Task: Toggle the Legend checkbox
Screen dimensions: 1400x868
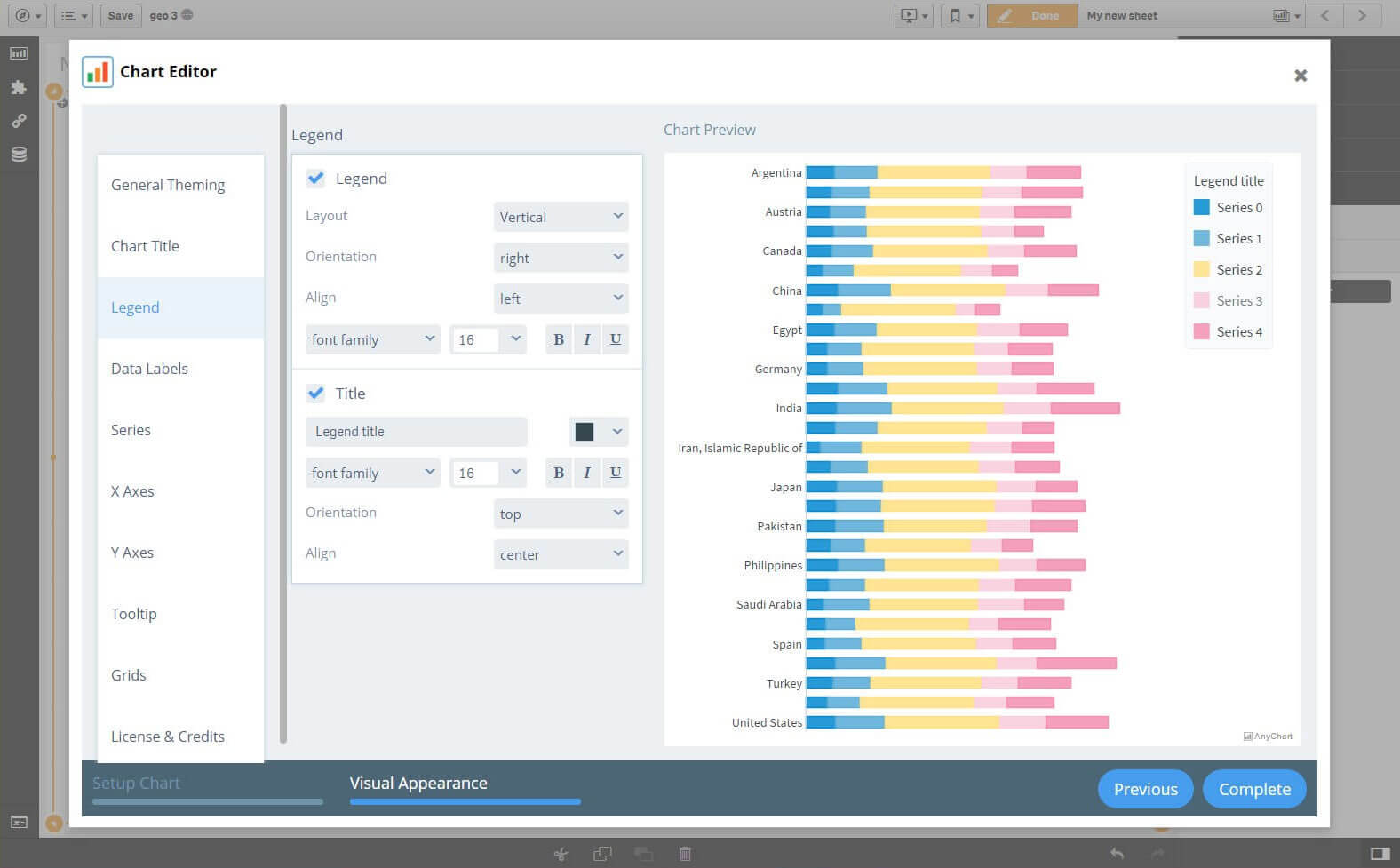Action: pos(315,178)
